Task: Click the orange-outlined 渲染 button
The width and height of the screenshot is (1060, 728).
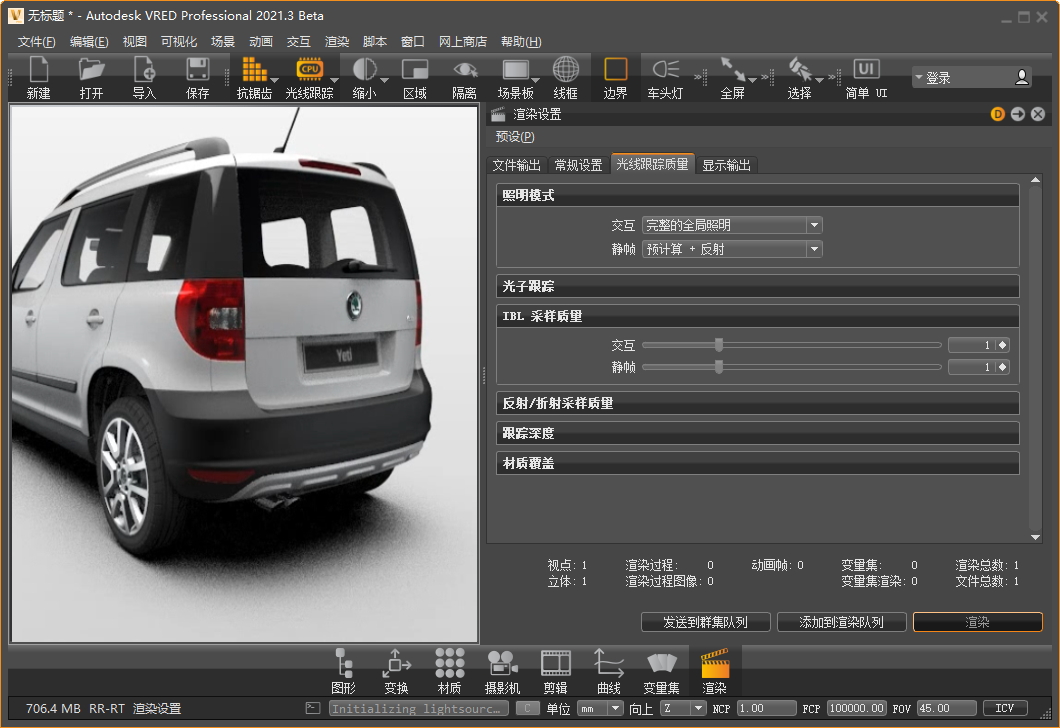Action: click(978, 623)
